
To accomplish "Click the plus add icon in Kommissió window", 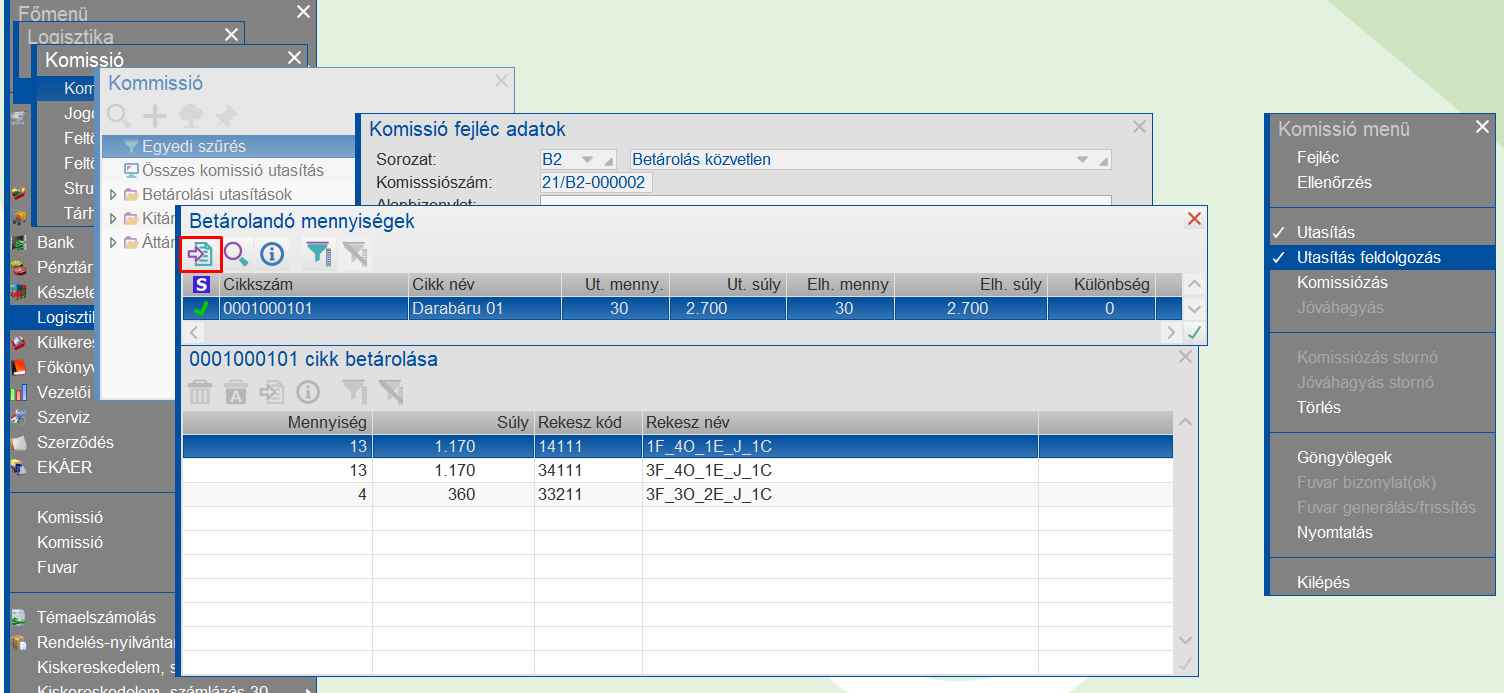I will click(154, 115).
